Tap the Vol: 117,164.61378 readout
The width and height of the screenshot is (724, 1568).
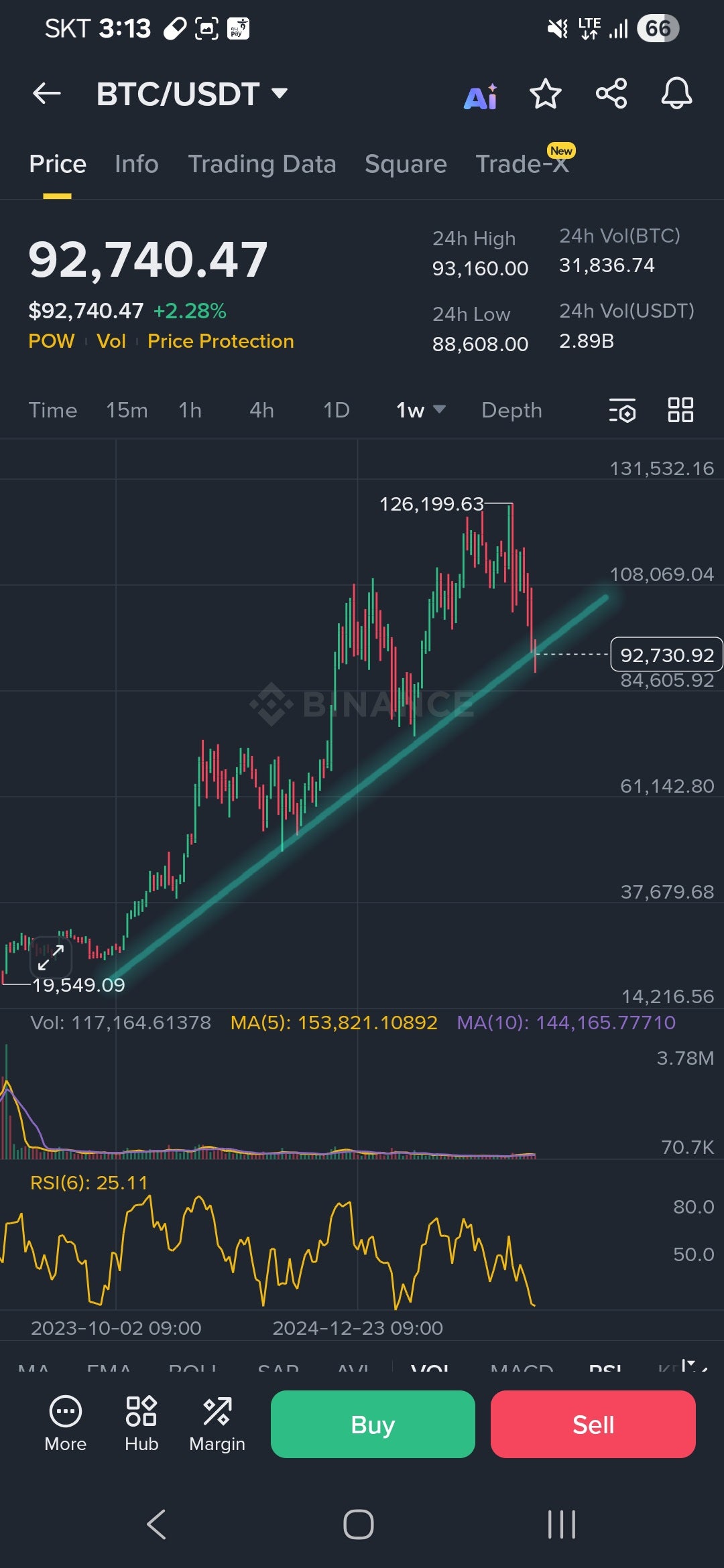point(121,1023)
